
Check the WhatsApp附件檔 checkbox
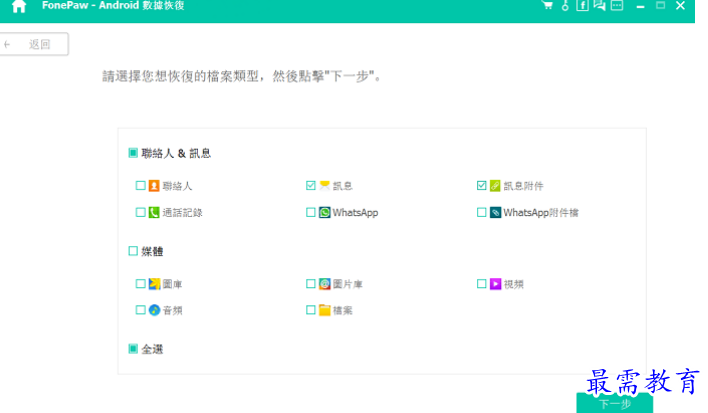481,212
